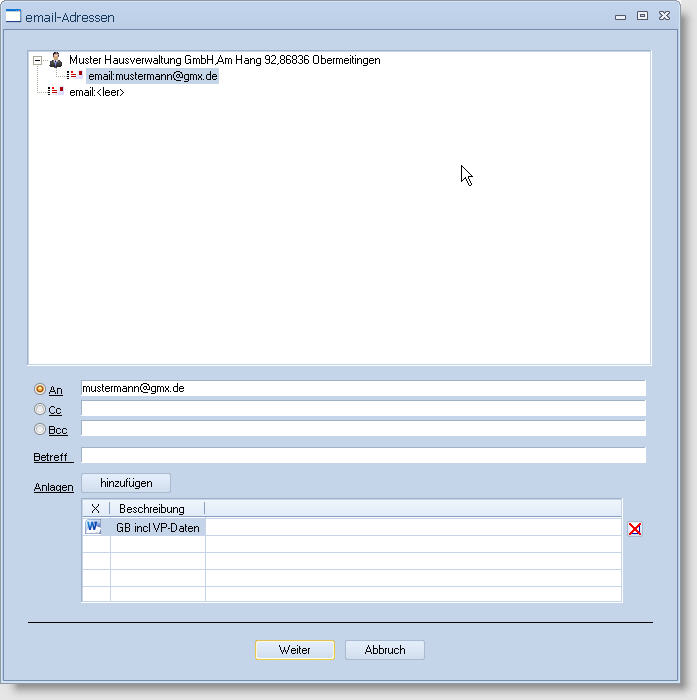The height and width of the screenshot is (700, 697).
Task: Click the window icon in the title bar
Action: coord(14,16)
